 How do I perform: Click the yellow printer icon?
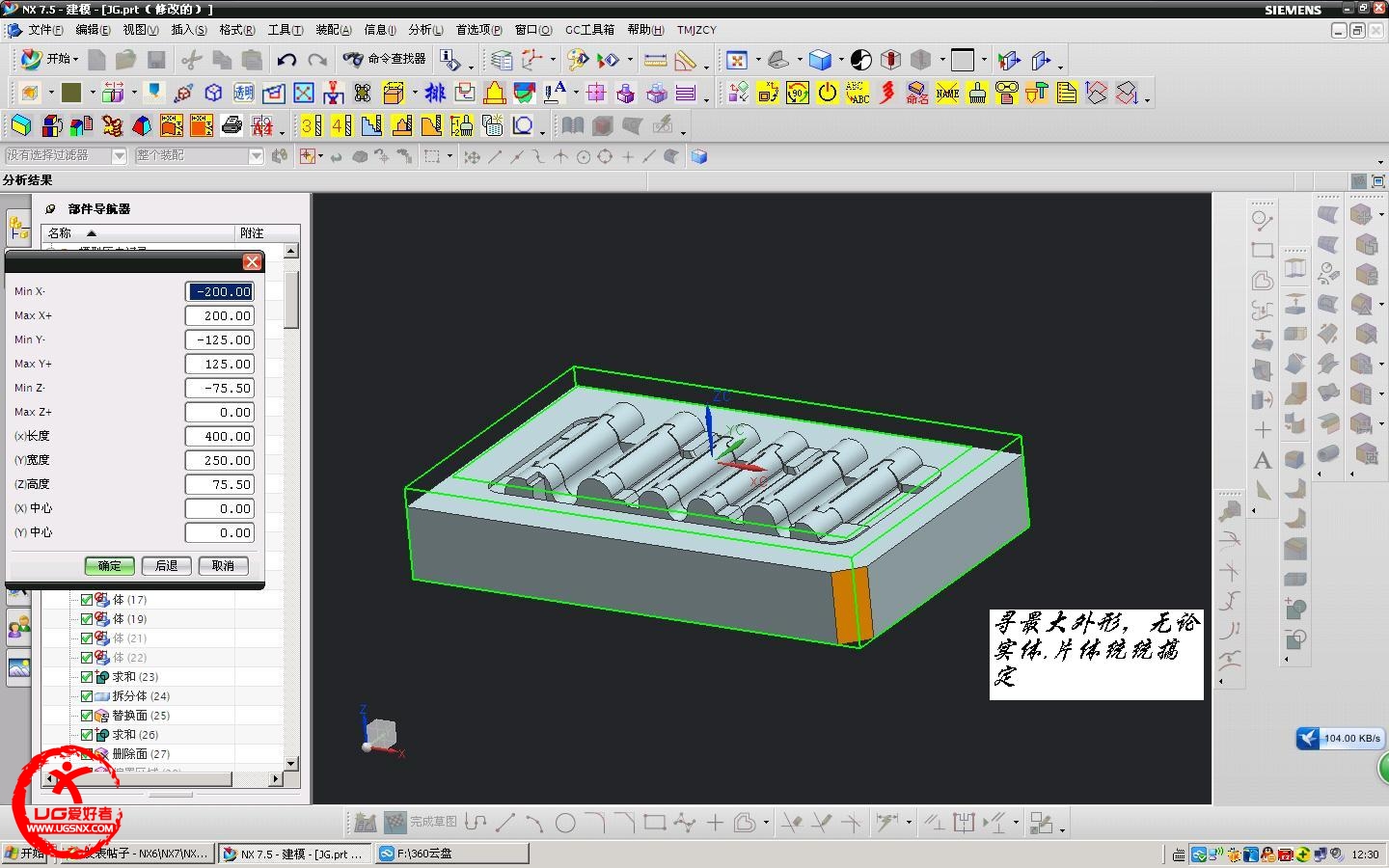coord(231,125)
